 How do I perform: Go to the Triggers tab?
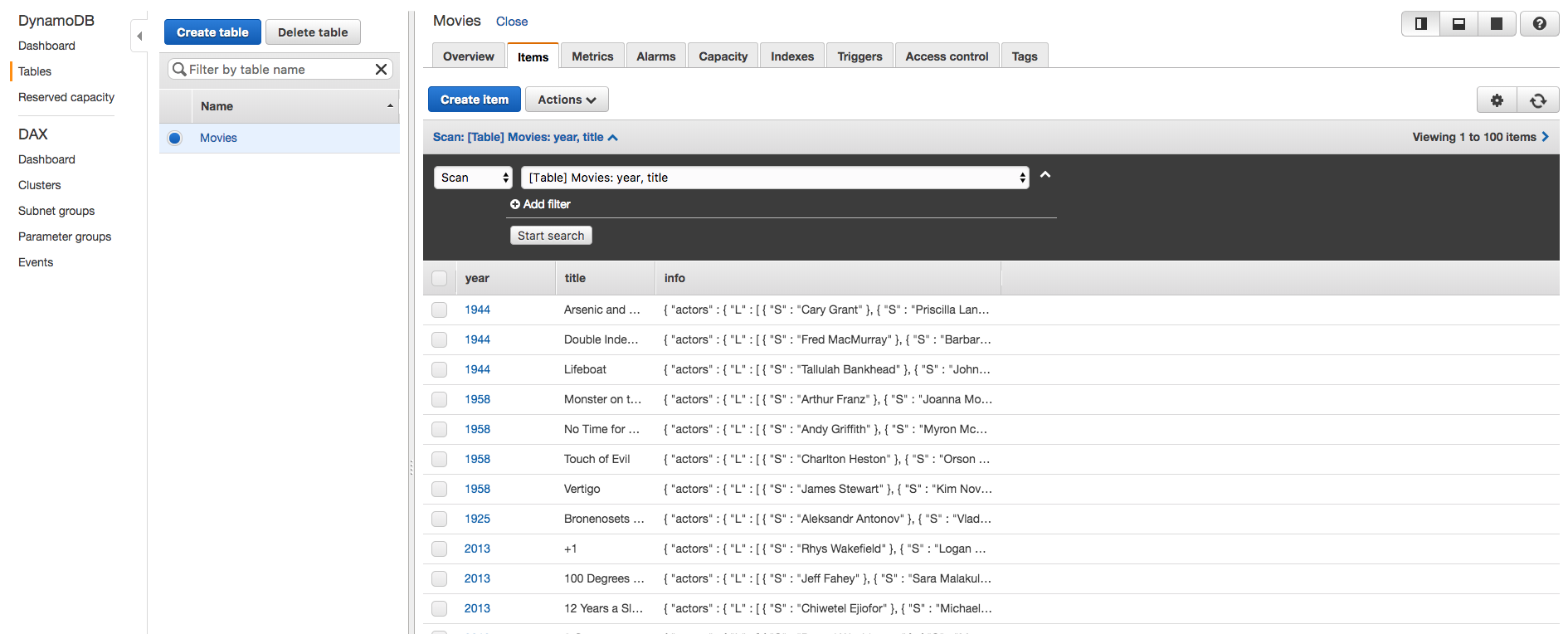coord(860,56)
